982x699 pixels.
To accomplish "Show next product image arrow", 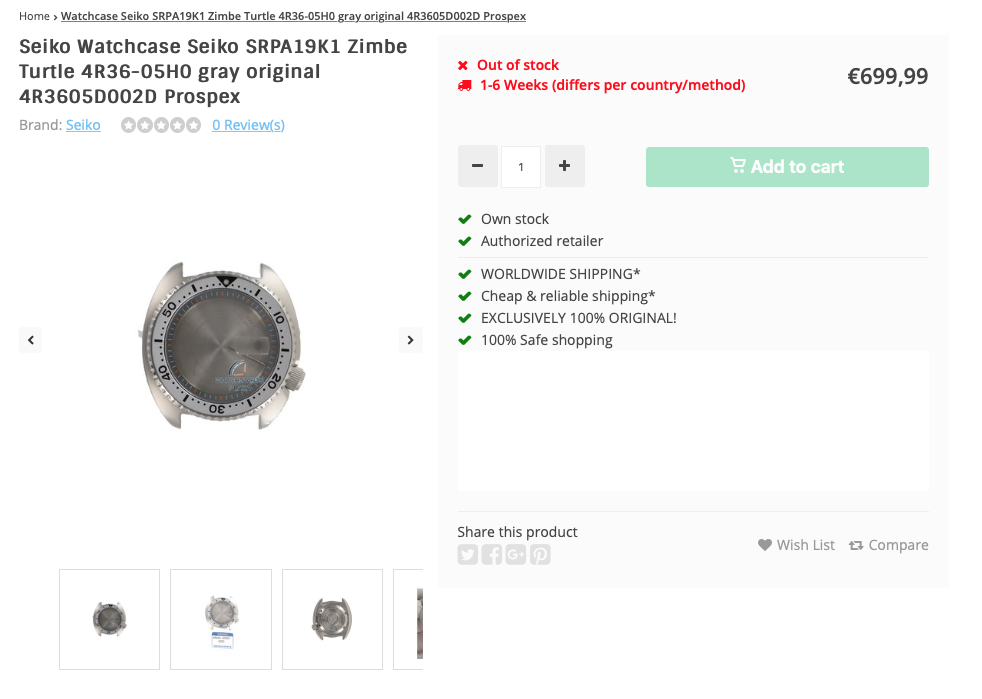I will click(x=410, y=340).
